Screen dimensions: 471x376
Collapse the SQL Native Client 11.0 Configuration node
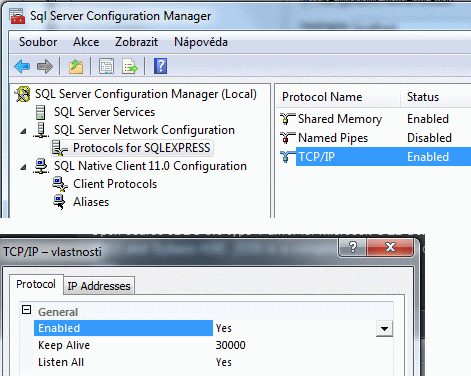[x=23, y=167]
